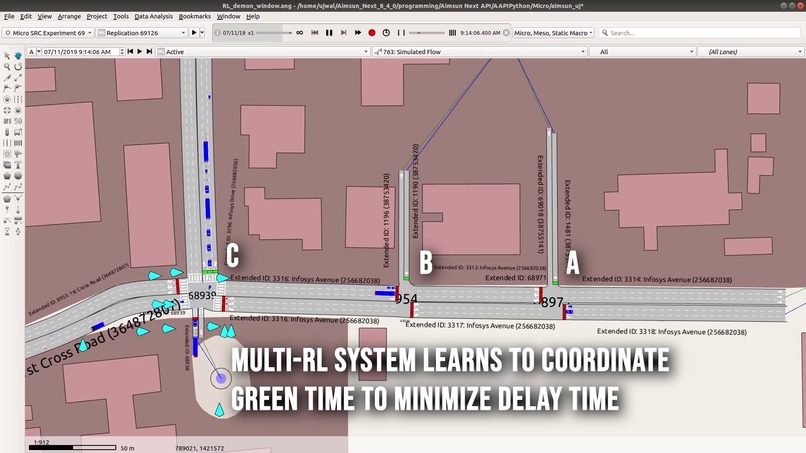Screen dimensions: 806x453
Task: Open the Replication 69126 dropdown
Action: [142, 32]
